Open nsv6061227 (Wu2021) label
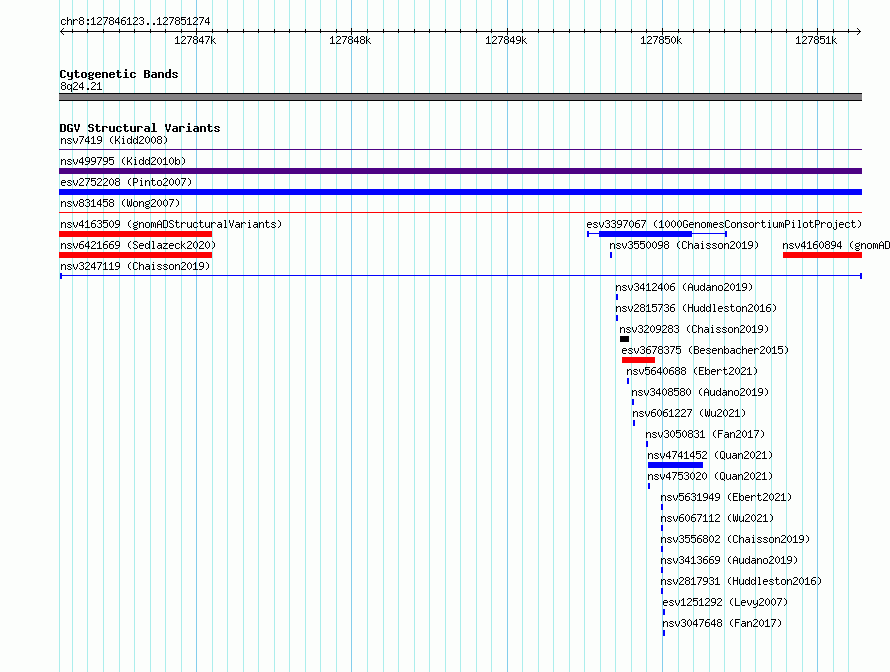 tap(689, 413)
